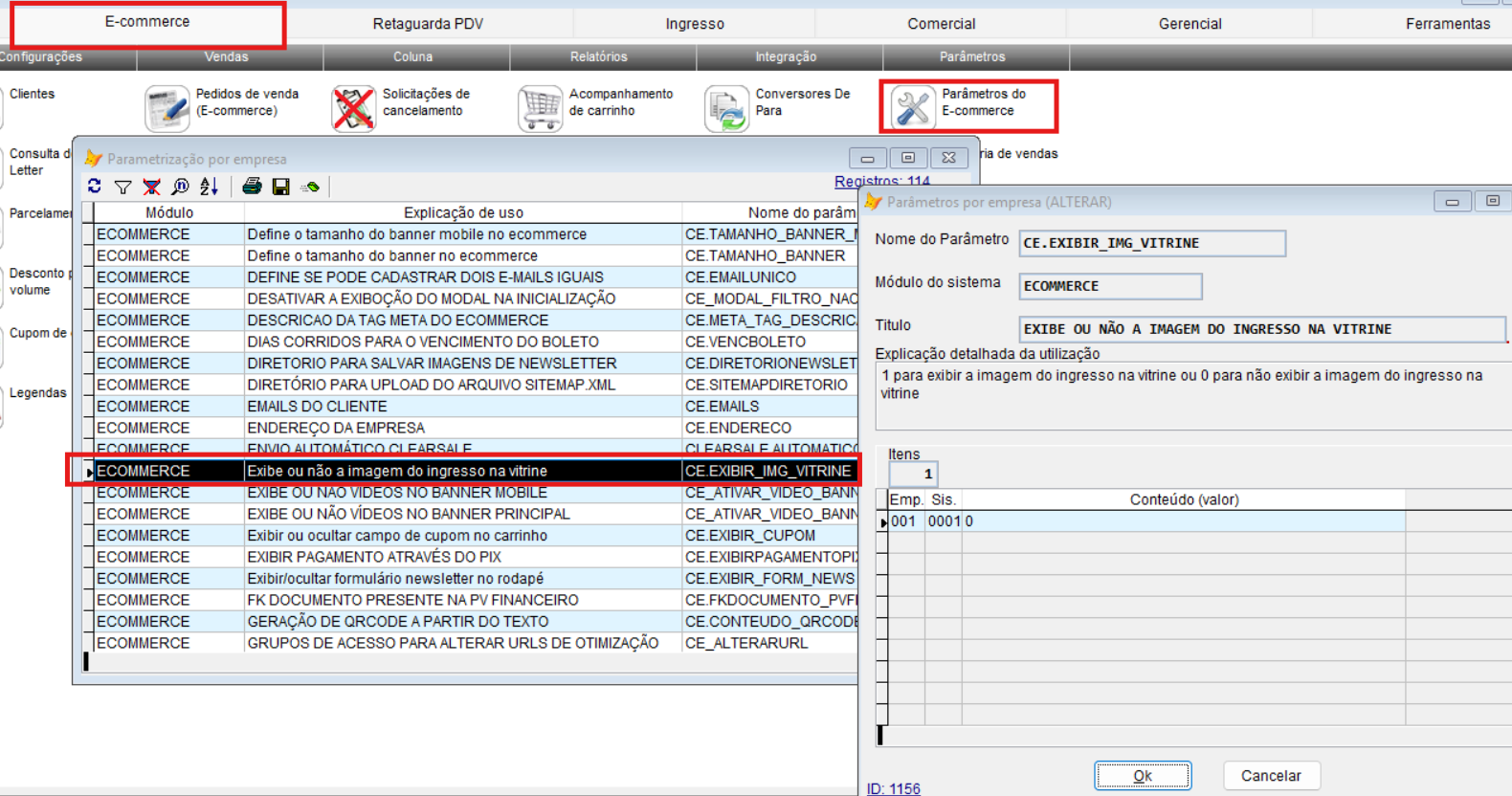Click the floppy disk save icon
Viewport: 1512px width, 796px height.
280,187
